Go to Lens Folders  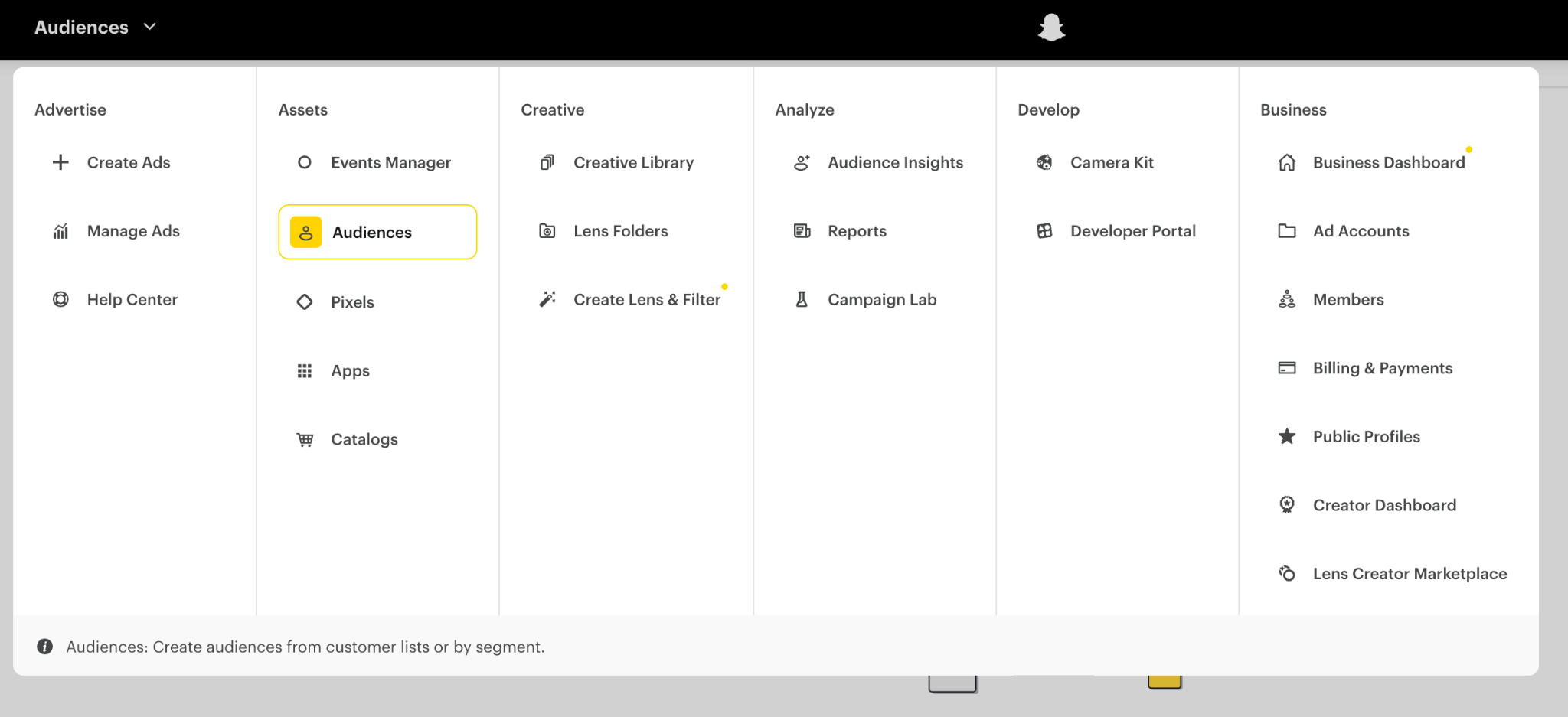(x=621, y=231)
